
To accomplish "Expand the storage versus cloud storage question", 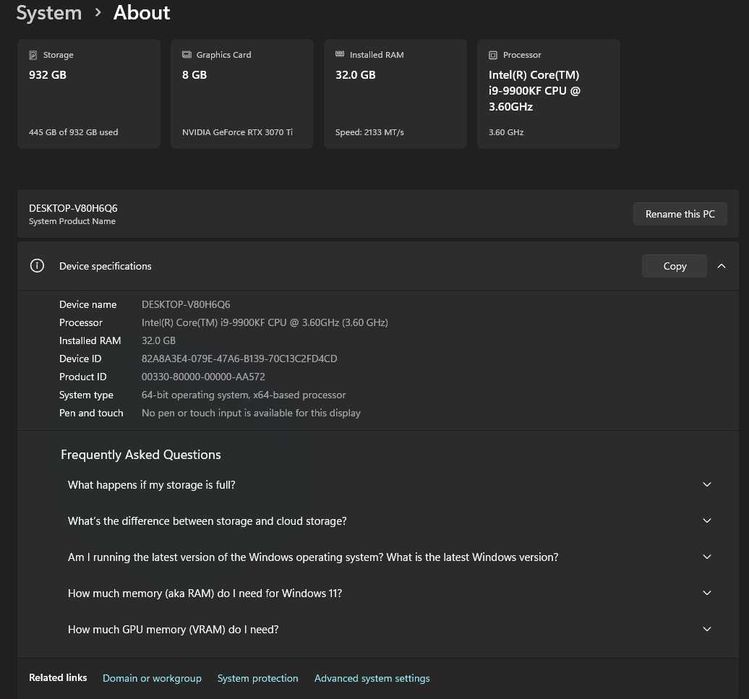I will pyautogui.click(x=707, y=521).
